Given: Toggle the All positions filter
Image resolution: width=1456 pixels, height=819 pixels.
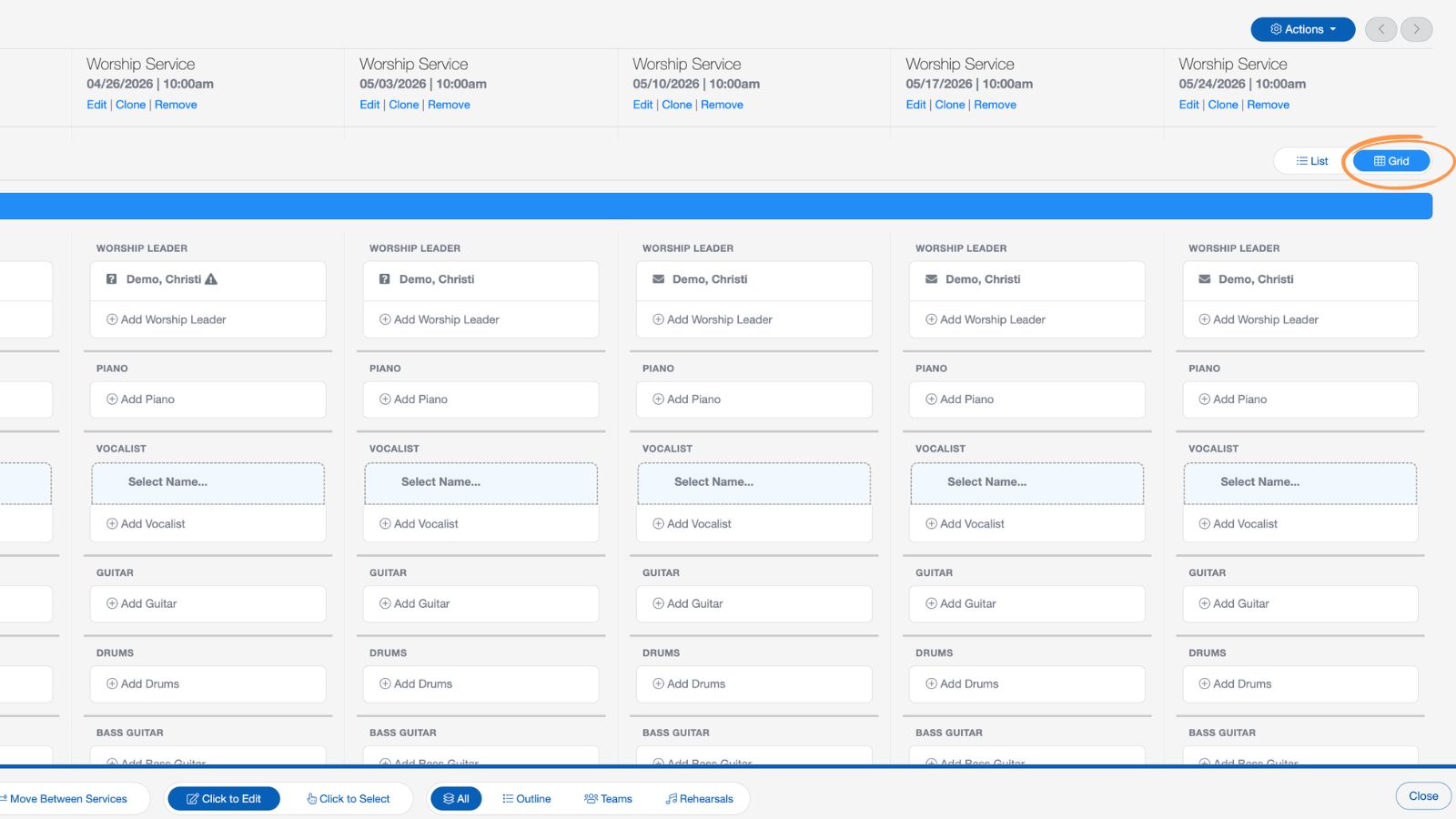Looking at the screenshot, I should (455, 799).
